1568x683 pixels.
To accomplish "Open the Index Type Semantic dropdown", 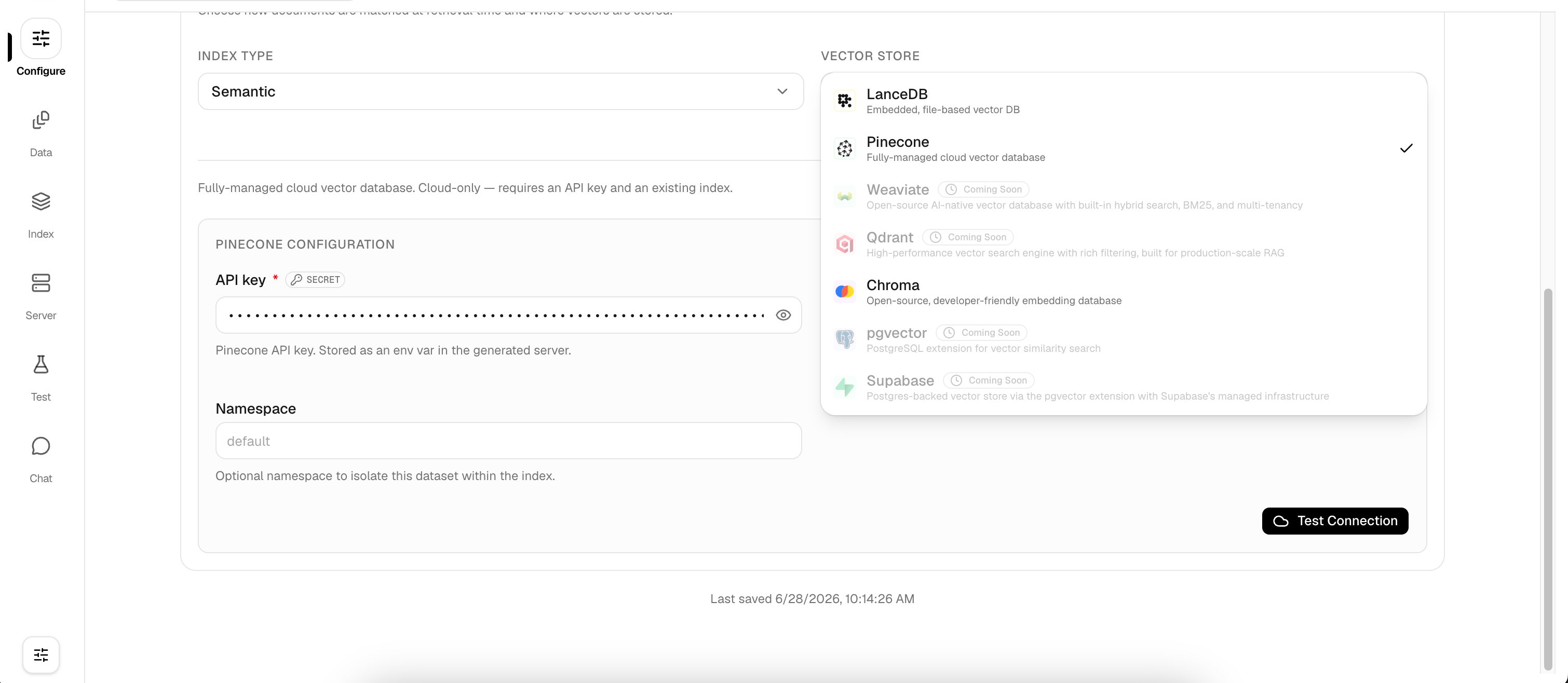I will 501,92.
